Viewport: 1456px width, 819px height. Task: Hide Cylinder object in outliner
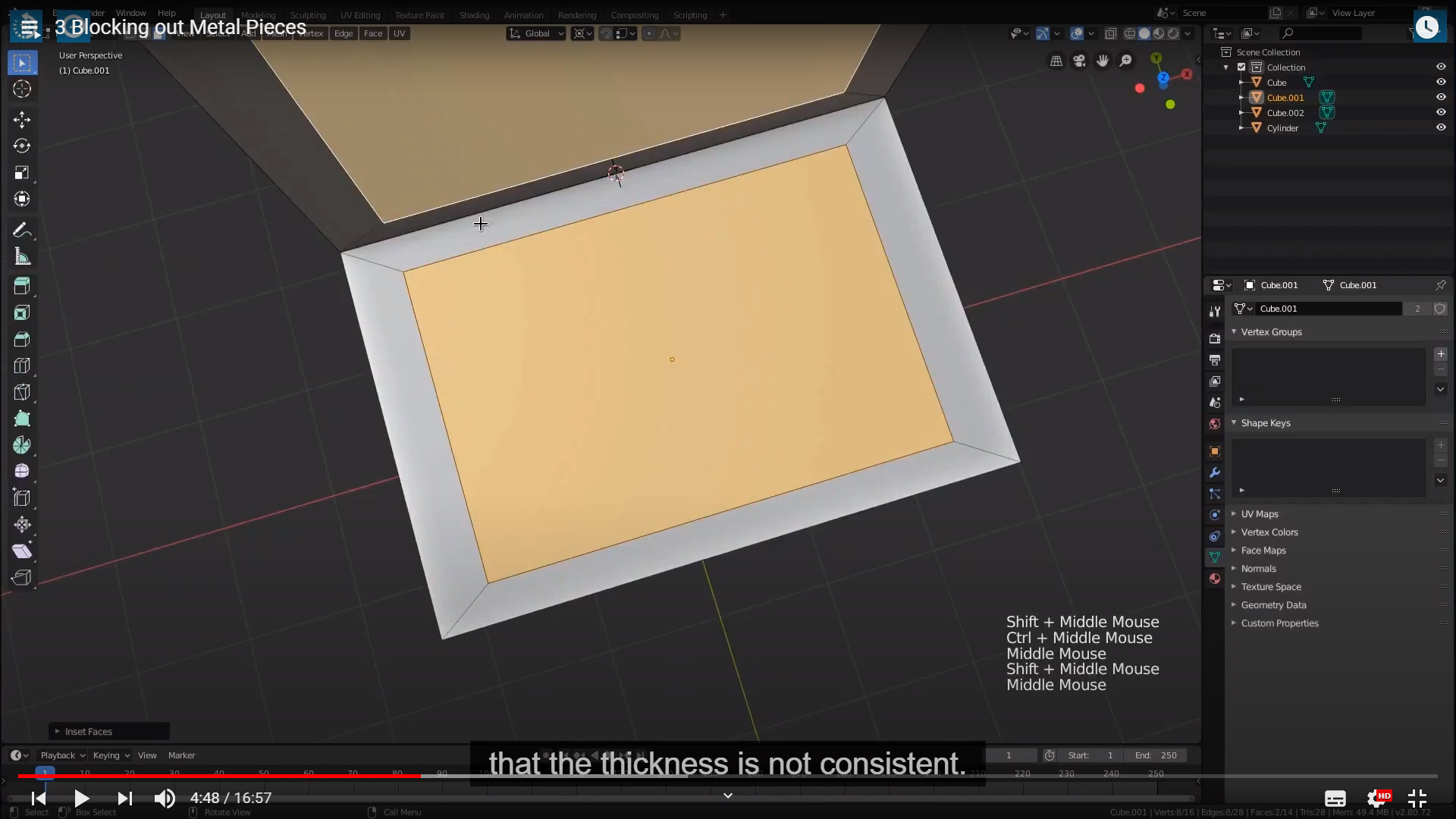click(x=1441, y=127)
